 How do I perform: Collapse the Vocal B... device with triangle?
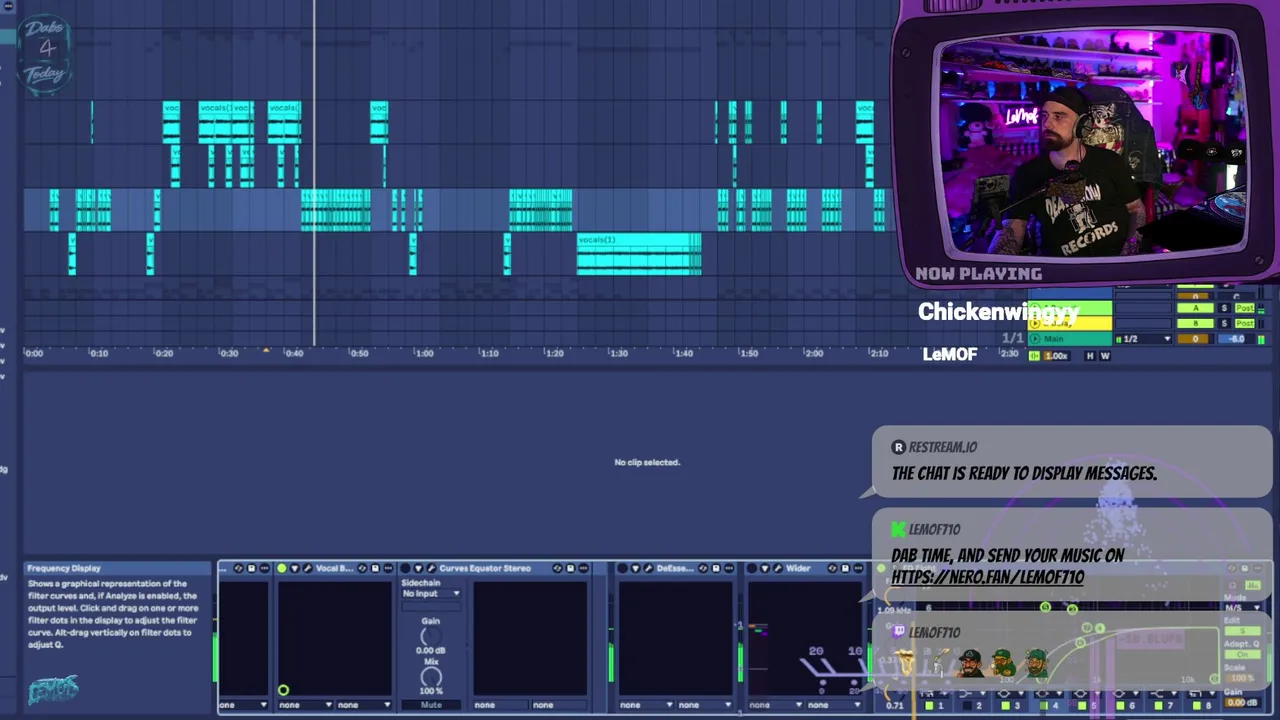tap(294, 568)
